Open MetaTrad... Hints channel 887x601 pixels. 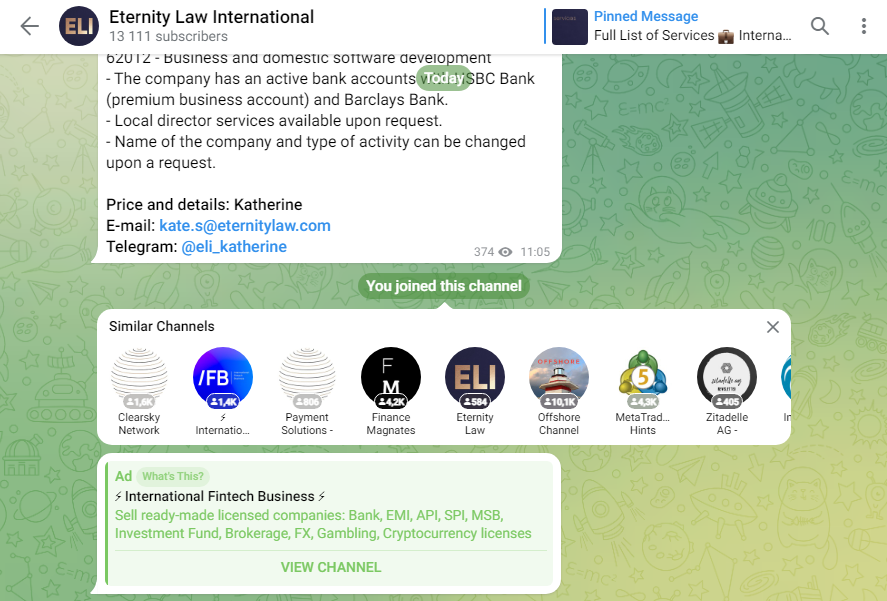[643, 391]
